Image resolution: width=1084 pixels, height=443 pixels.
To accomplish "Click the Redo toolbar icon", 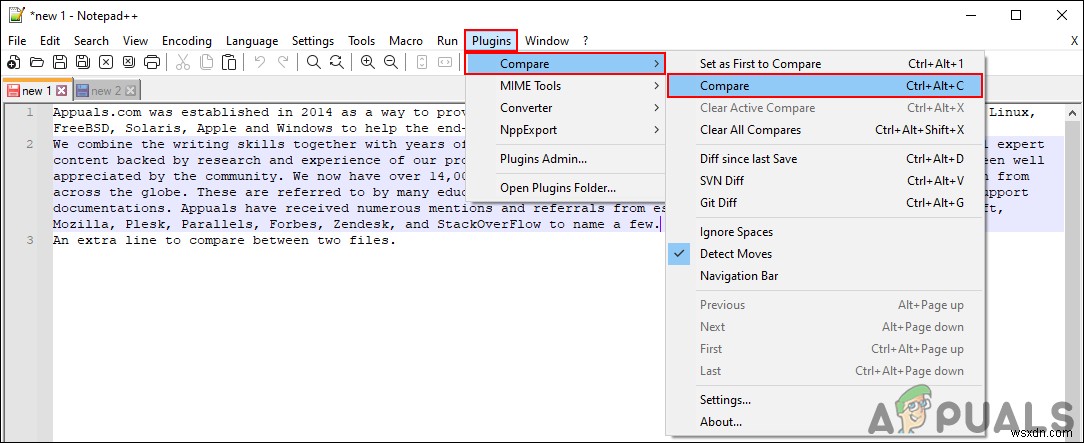I will [x=283, y=63].
